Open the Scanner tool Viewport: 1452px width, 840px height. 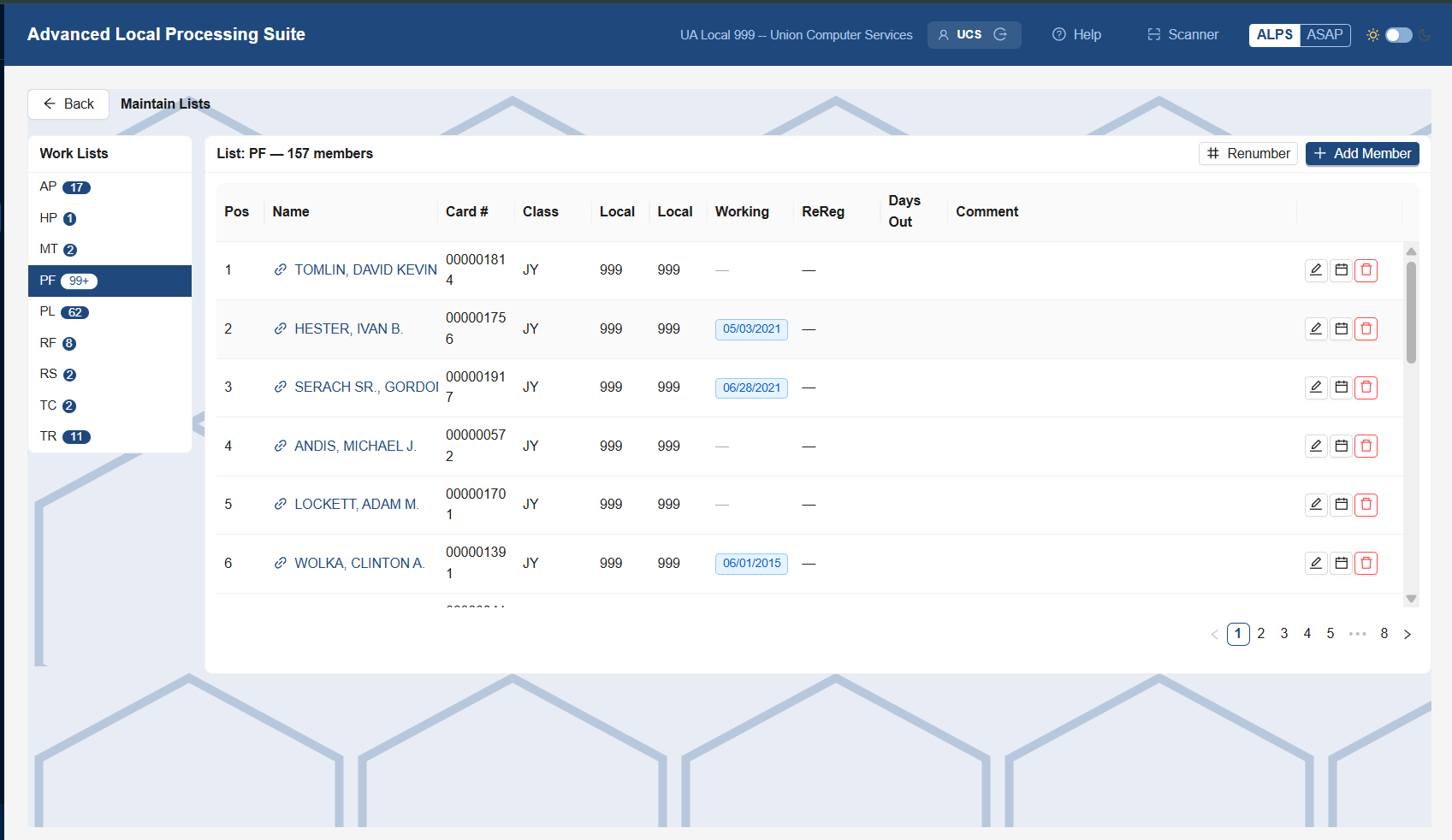[x=1182, y=35]
